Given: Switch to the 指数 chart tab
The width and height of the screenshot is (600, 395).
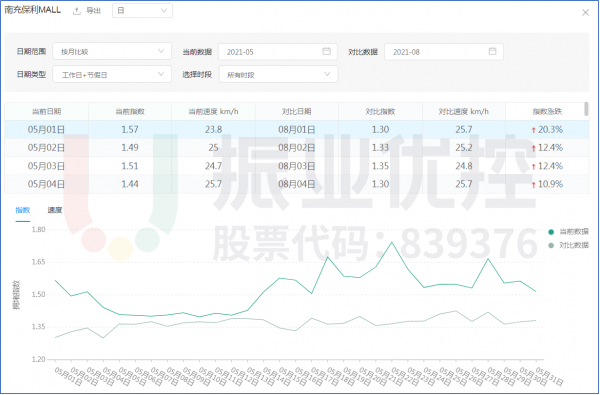Looking at the screenshot, I should (x=23, y=210).
